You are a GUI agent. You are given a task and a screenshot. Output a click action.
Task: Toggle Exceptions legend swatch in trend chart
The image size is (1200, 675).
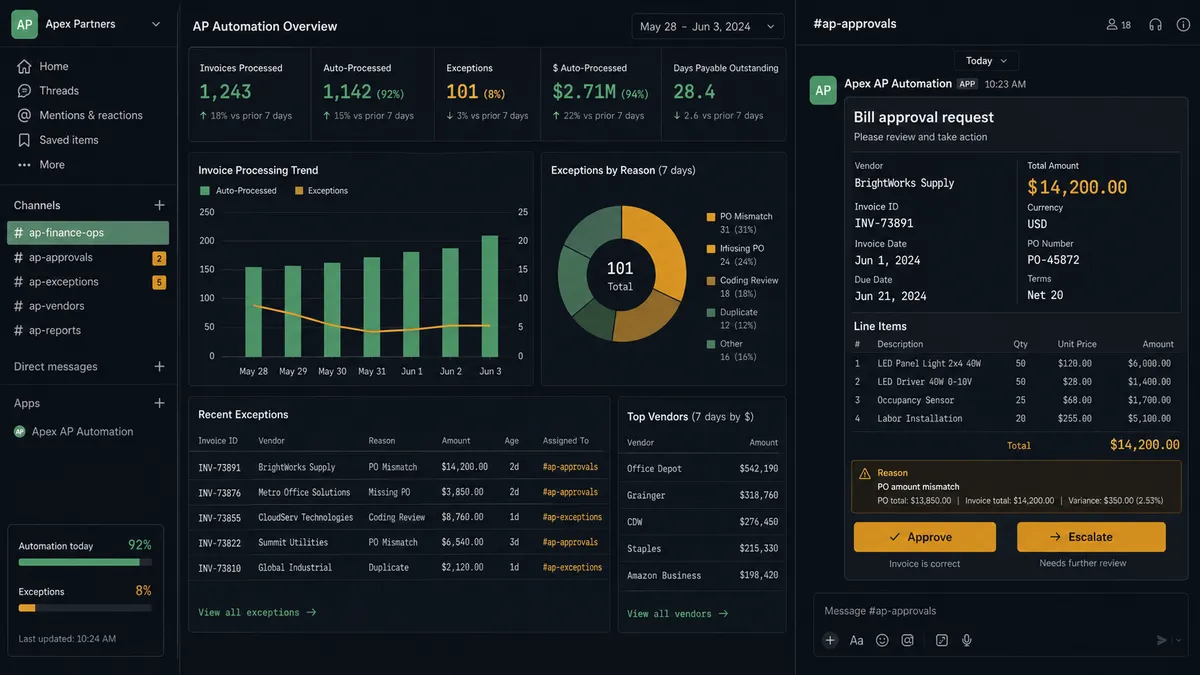[x=298, y=190]
